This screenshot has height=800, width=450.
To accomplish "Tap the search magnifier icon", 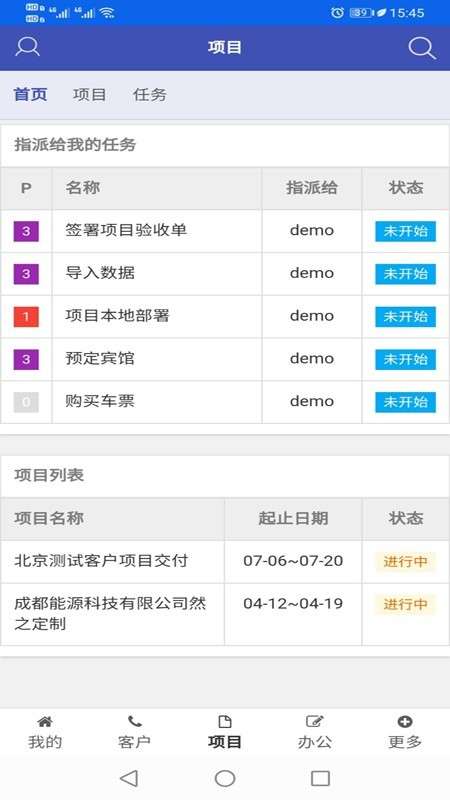I will [x=421, y=47].
